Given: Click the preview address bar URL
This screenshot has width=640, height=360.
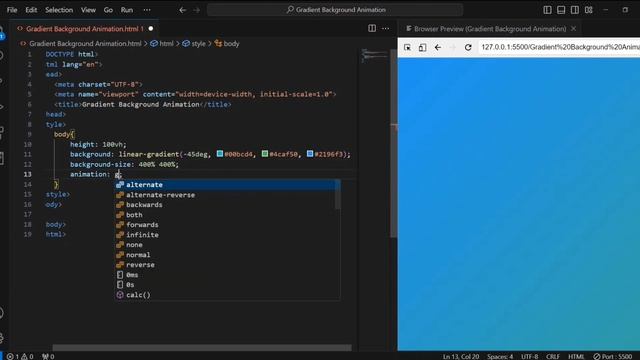Looking at the screenshot, I should pyautogui.click(x=560, y=47).
